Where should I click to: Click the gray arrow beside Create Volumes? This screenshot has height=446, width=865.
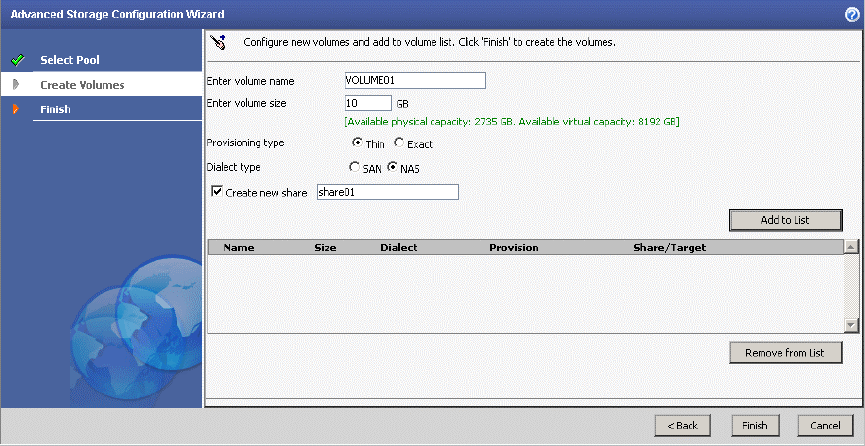pyautogui.click(x=16, y=85)
